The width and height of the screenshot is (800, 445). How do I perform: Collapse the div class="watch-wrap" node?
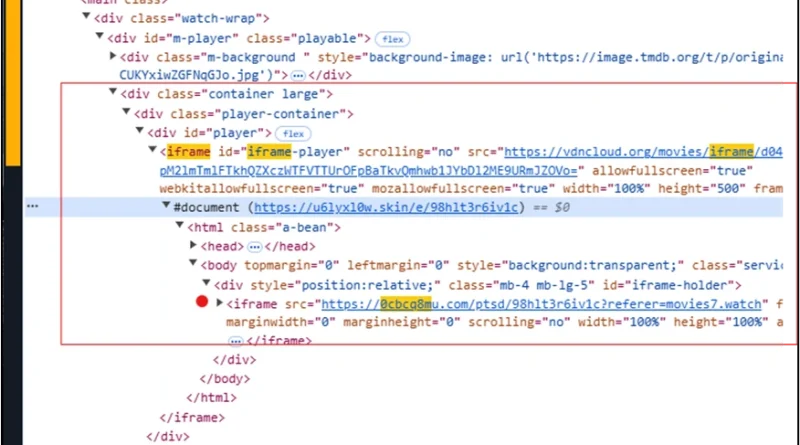[x=86, y=16]
